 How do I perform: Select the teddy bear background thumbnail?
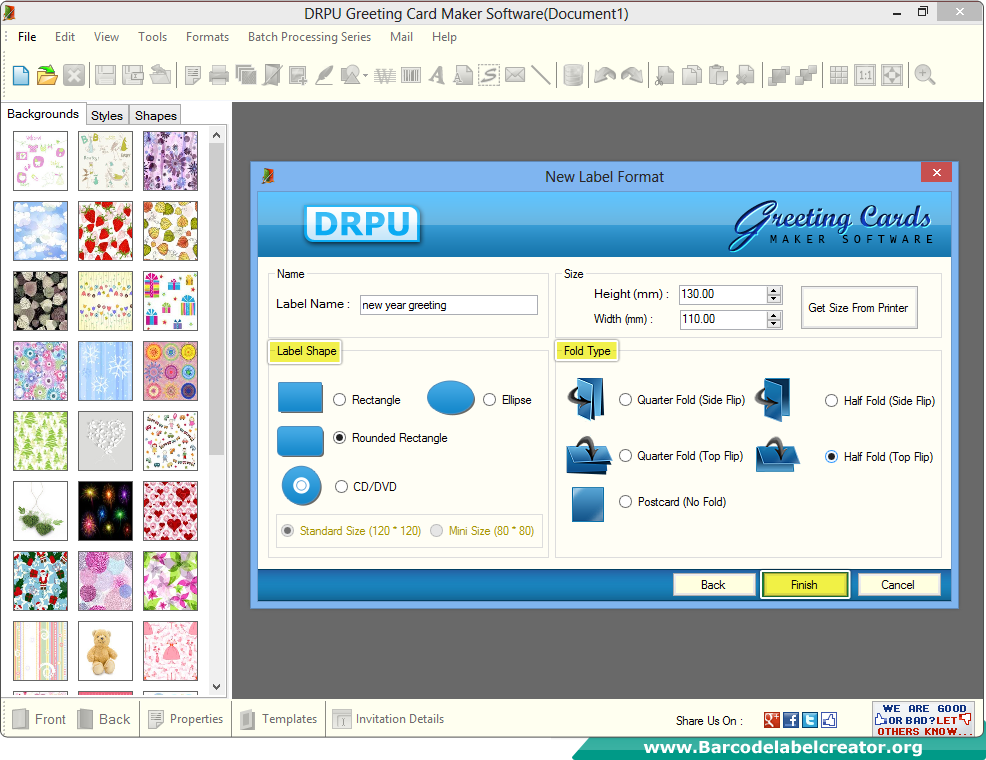pyautogui.click(x=105, y=651)
